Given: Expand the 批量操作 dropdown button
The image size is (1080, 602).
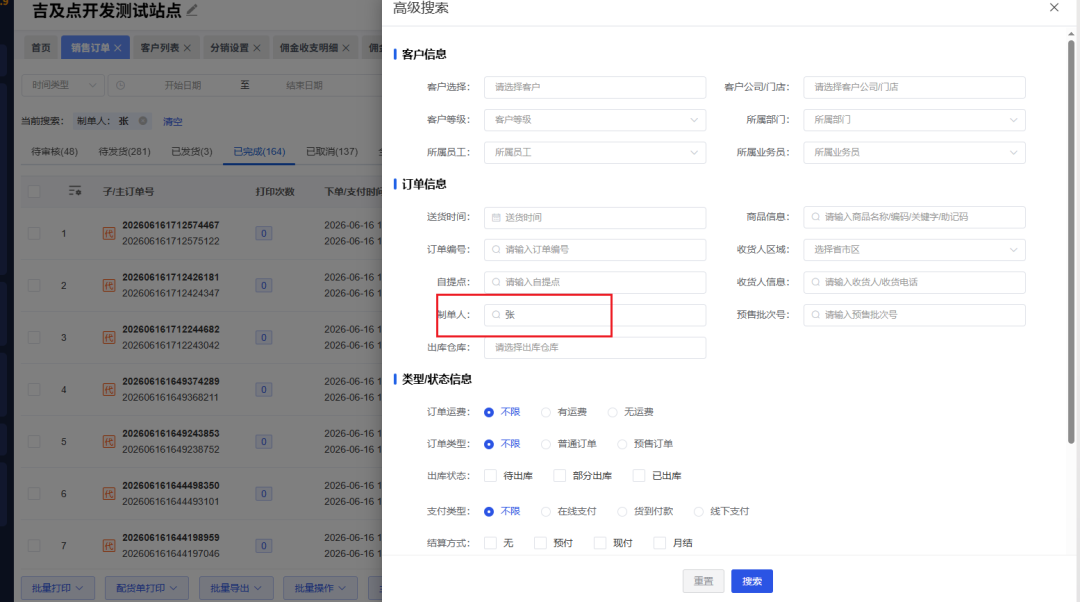Looking at the screenshot, I should pos(320,588).
